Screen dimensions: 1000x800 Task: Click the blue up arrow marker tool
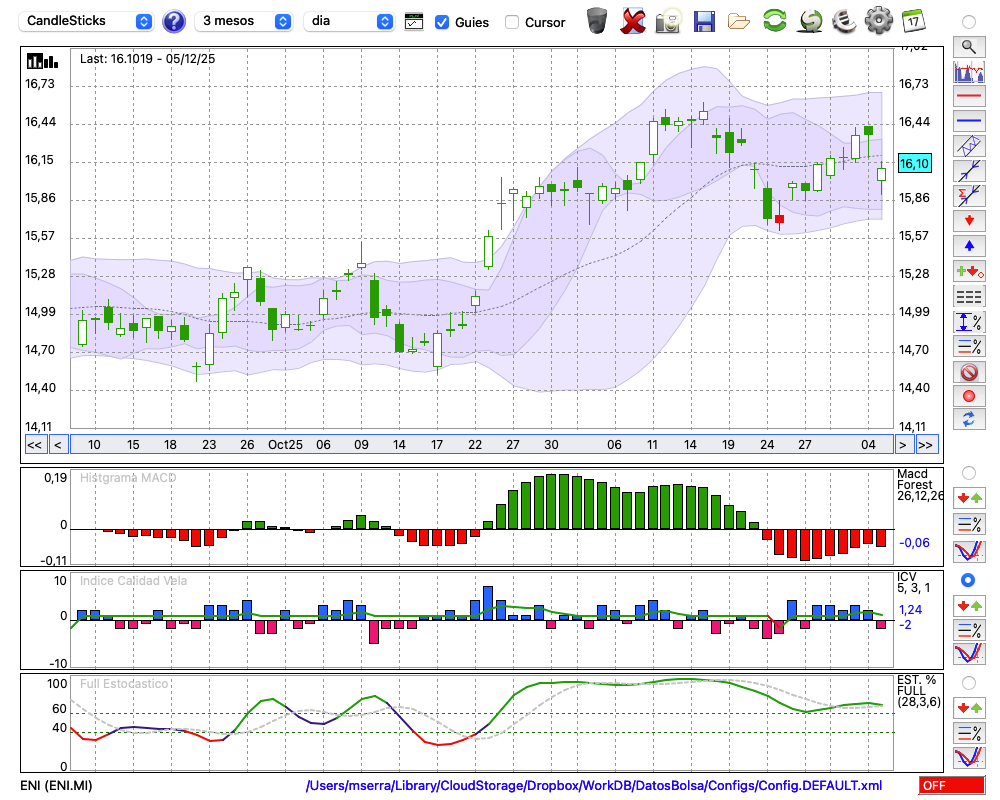tap(968, 245)
